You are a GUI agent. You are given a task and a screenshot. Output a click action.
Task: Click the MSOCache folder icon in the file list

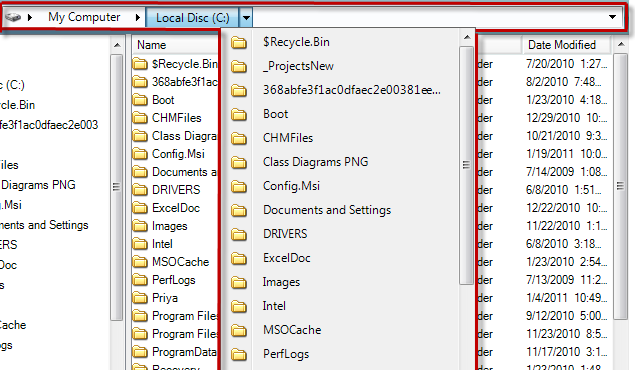[140, 262]
